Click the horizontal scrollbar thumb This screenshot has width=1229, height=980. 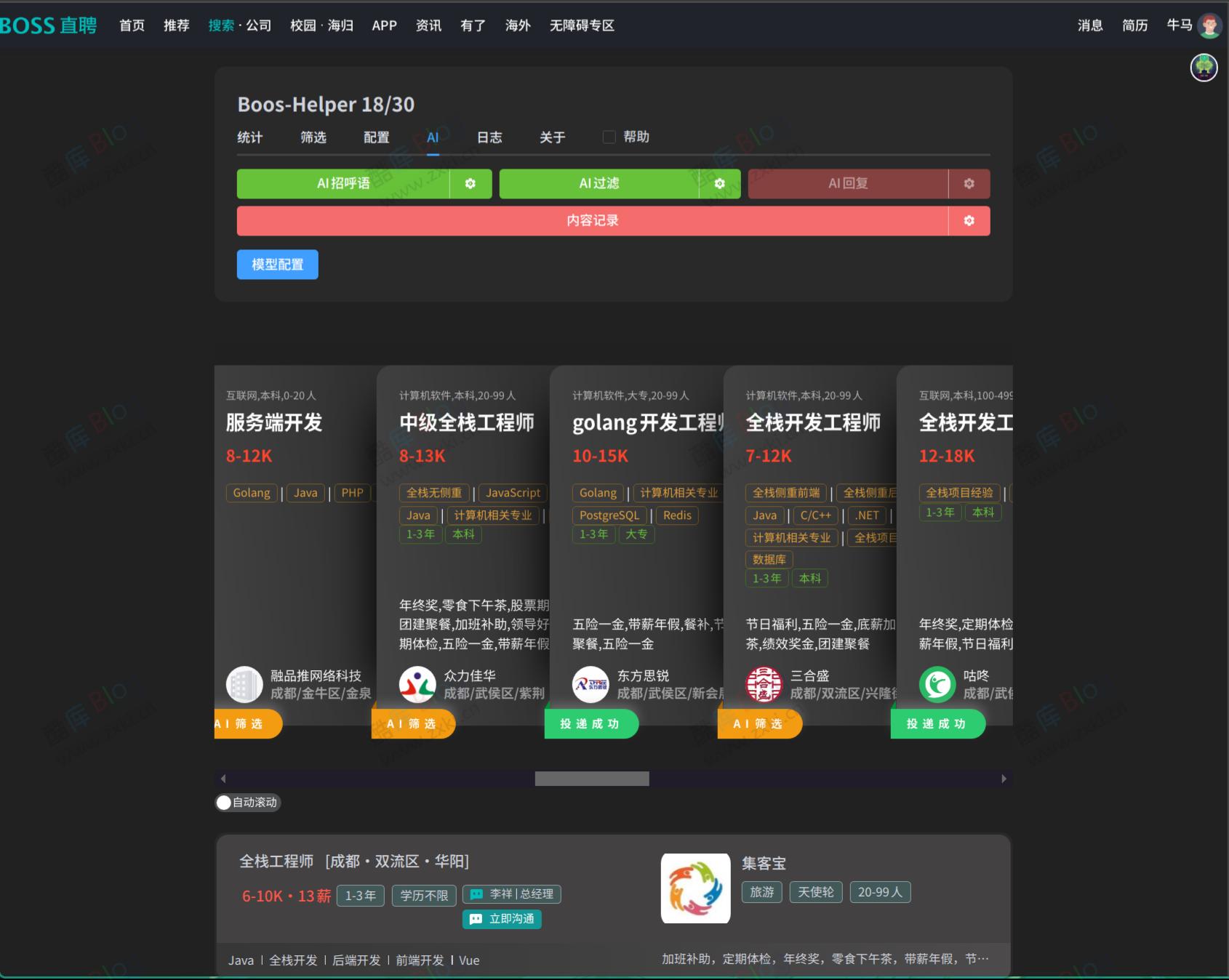click(591, 779)
